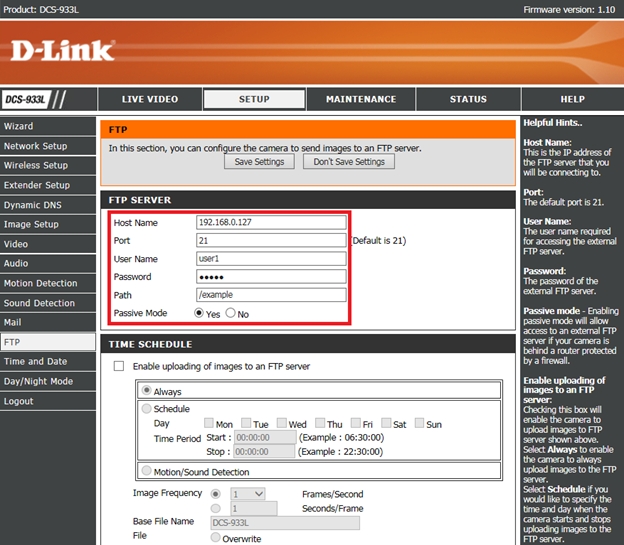This screenshot has width=624, height=545.
Task: Choose the Schedule radio option
Action: coord(147,409)
